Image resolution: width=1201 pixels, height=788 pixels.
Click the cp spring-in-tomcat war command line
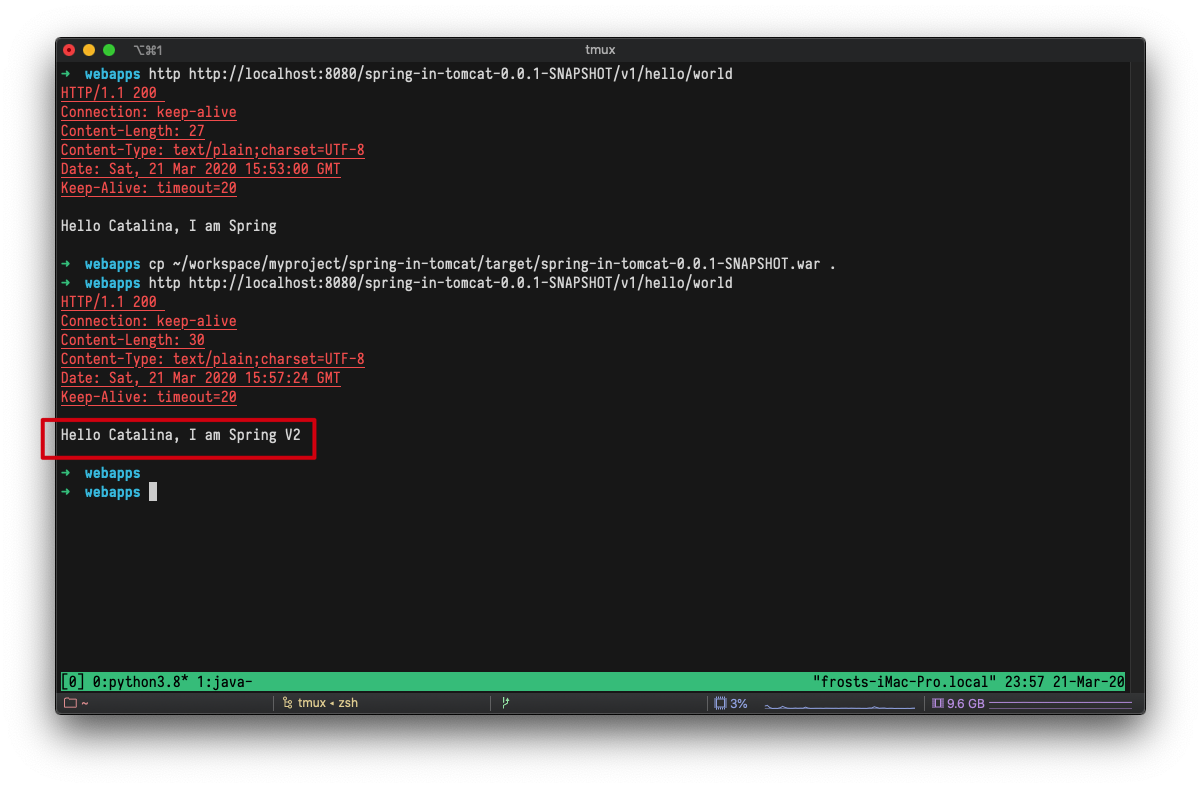(448, 264)
